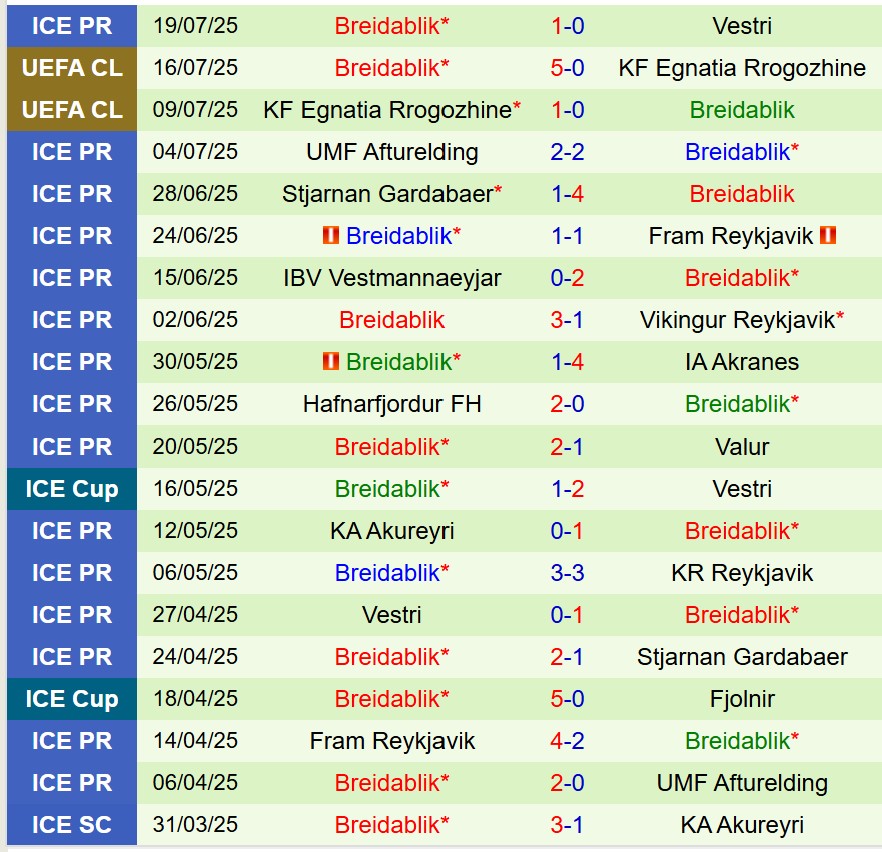Viewport: 882px width, 852px height.
Task: Click the ICE SC competition label
Action: pos(72,825)
